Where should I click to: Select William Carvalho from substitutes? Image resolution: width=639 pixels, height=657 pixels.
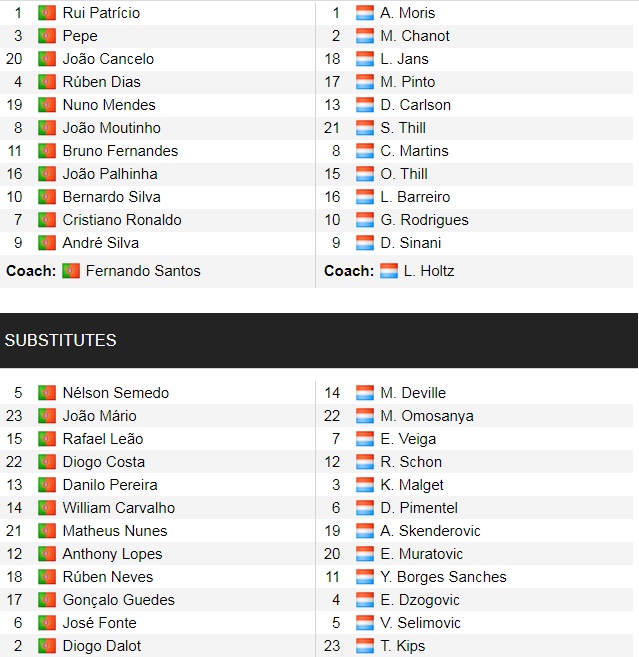pos(119,508)
